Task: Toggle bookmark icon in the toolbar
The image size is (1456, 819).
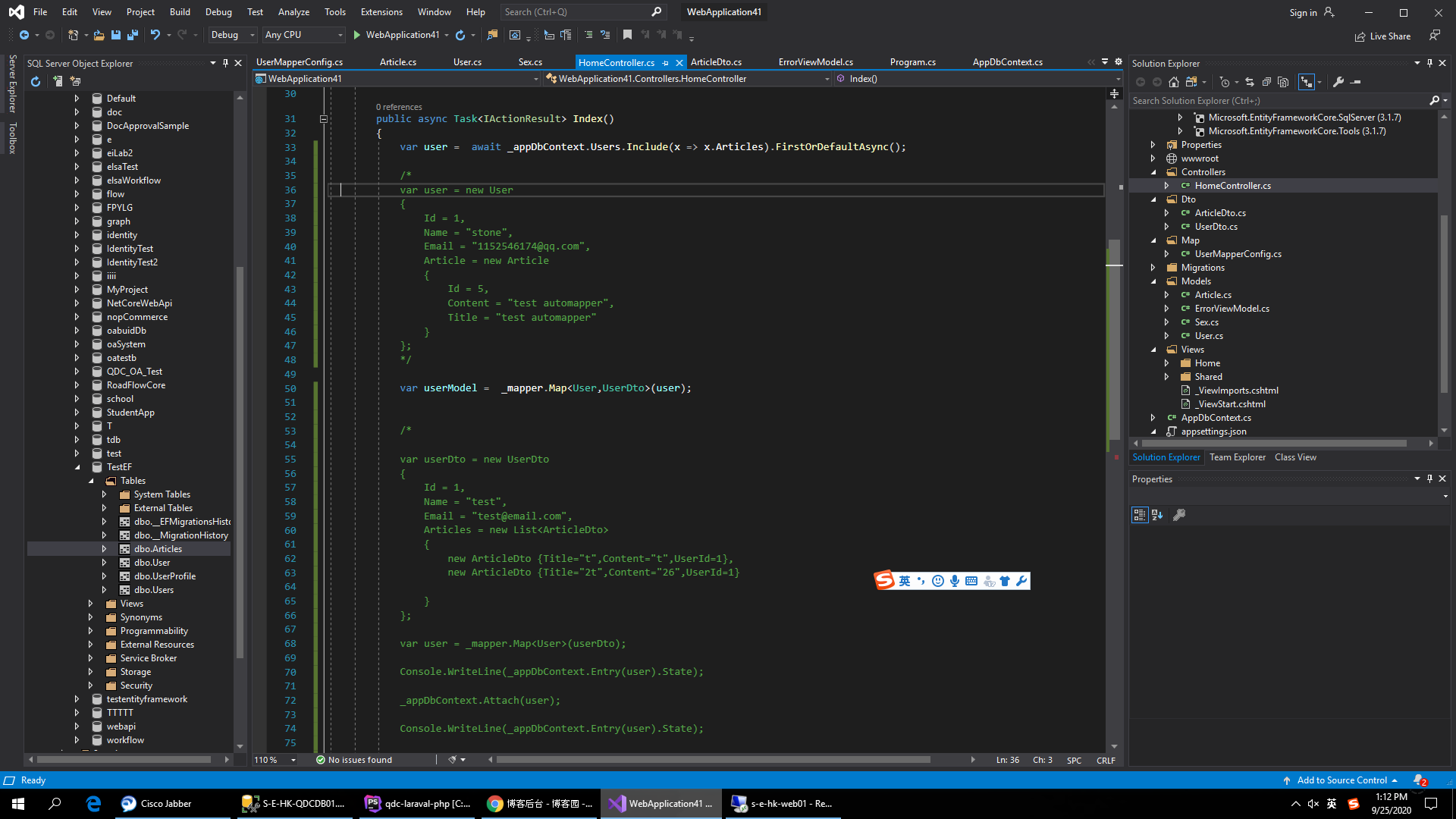Action: pyautogui.click(x=627, y=35)
